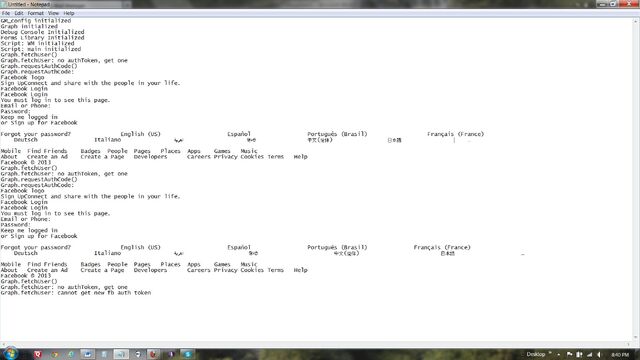Open the View menu in Notepad

coord(53,13)
